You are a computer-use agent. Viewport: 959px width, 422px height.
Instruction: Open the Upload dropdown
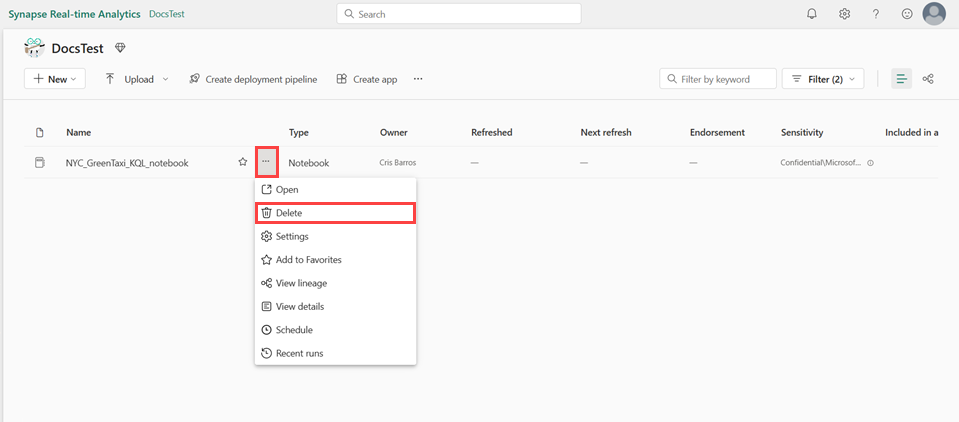[137, 79]
